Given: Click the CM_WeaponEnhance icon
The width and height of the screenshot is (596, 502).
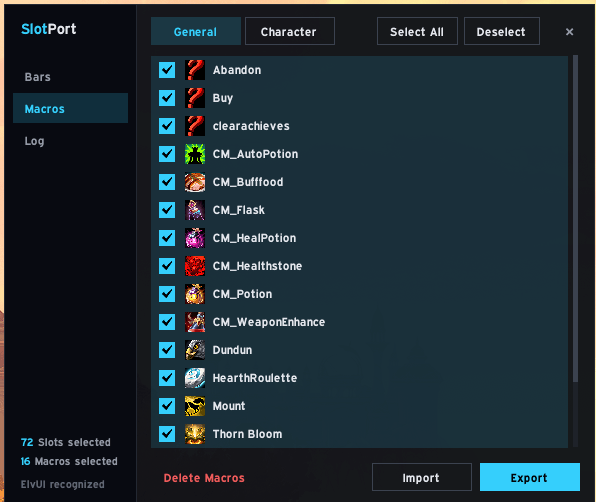Looking at the screenshot, I should pyautogui.click(x=195, y=322).
